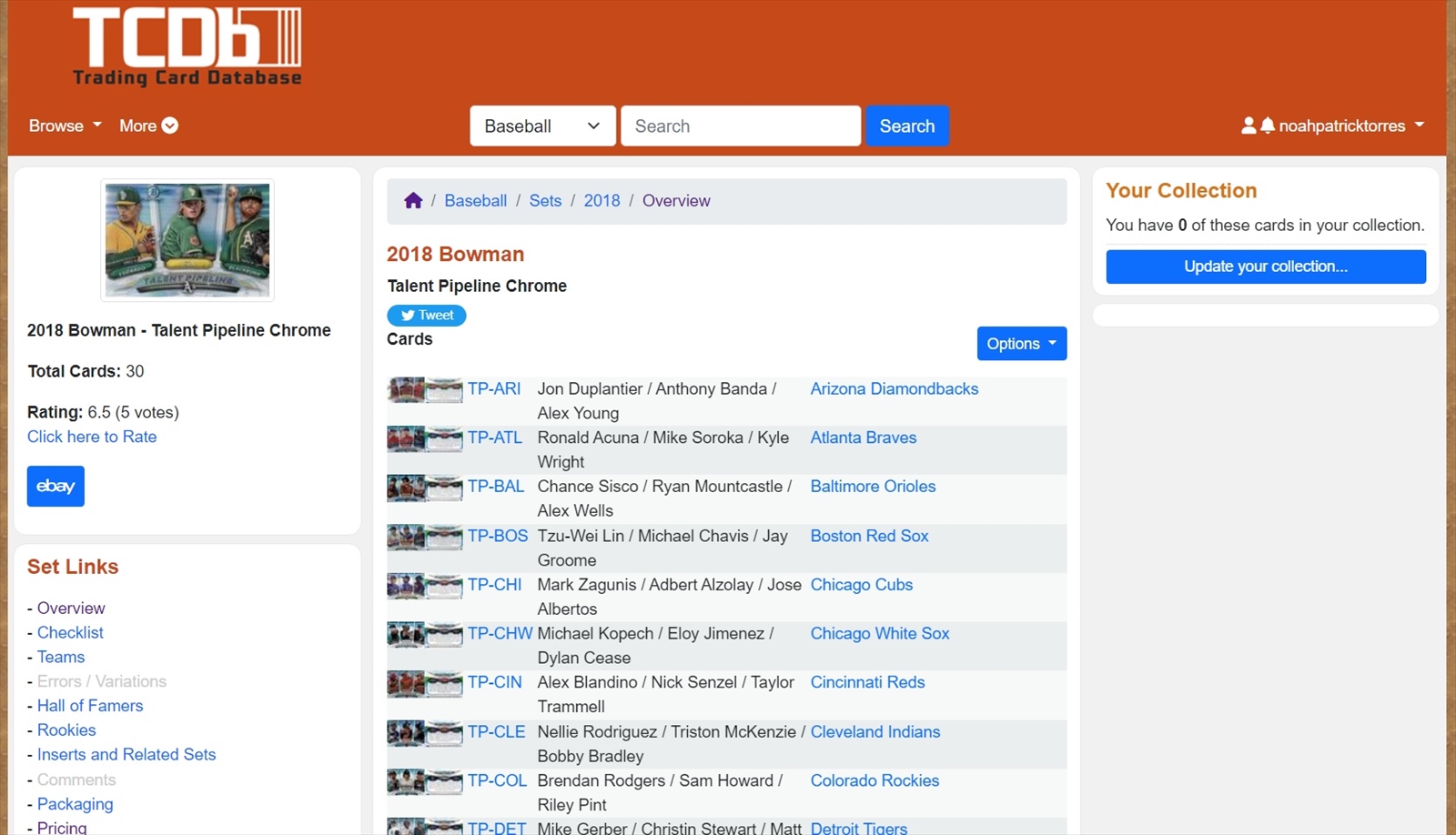Open TP-CHW card back thumbnail
The width and height of the screenshot is (1456, 835).
[x=444, y=635]
